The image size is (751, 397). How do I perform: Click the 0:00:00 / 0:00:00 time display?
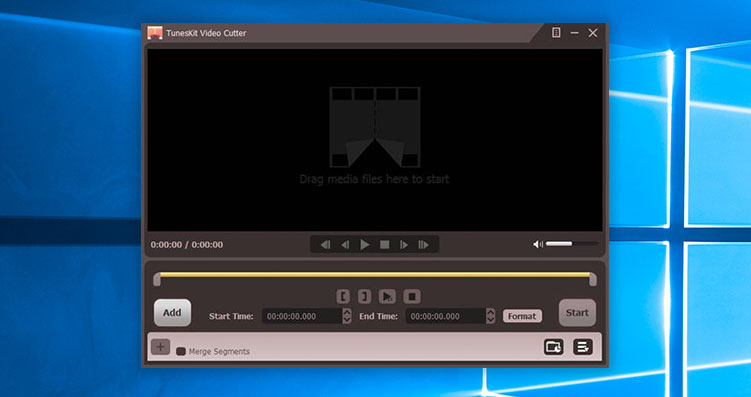pyautogui.click(x=187, y=245)
